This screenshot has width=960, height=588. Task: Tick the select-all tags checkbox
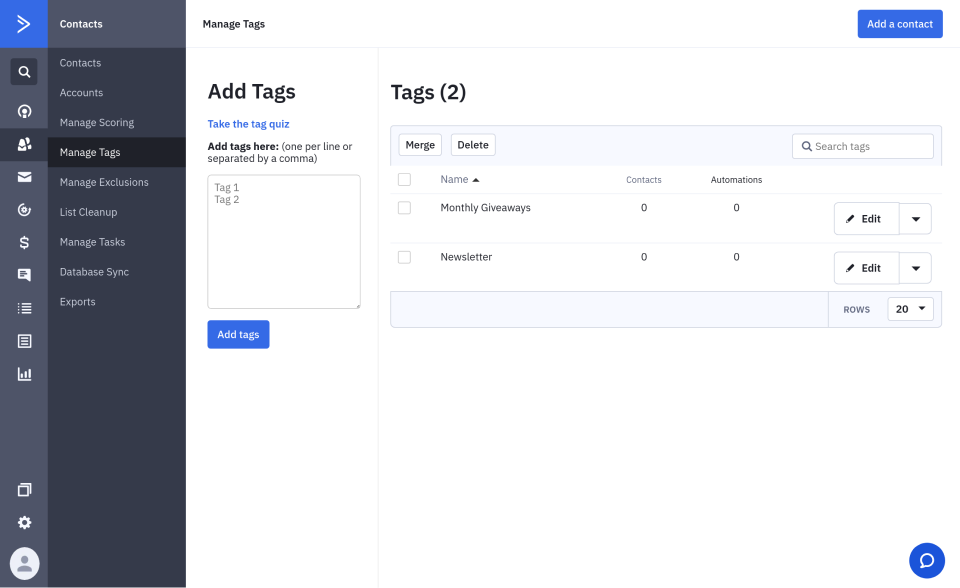pyautogui.click(x=404, y=179)
